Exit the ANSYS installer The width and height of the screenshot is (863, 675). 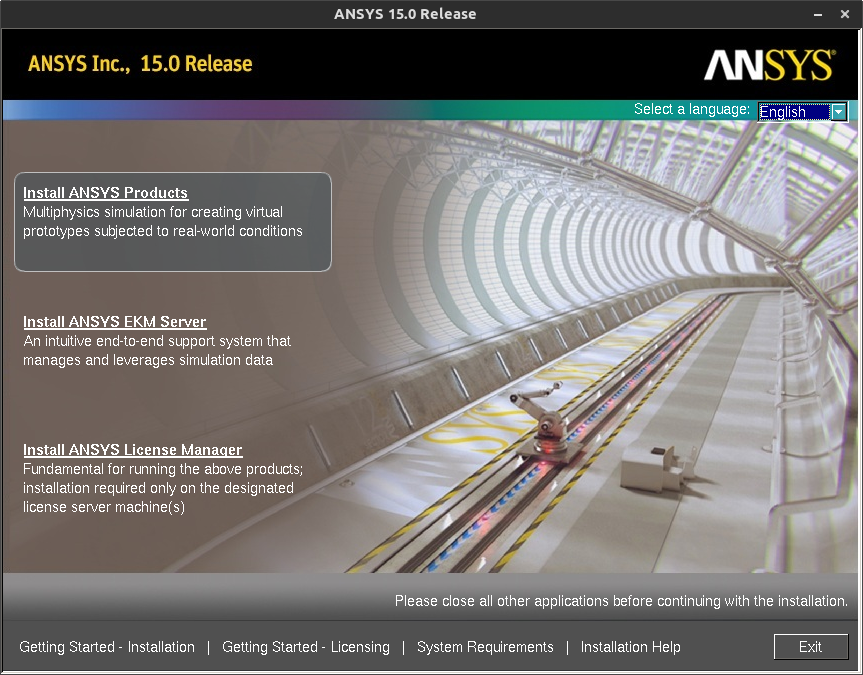[811, 647]
